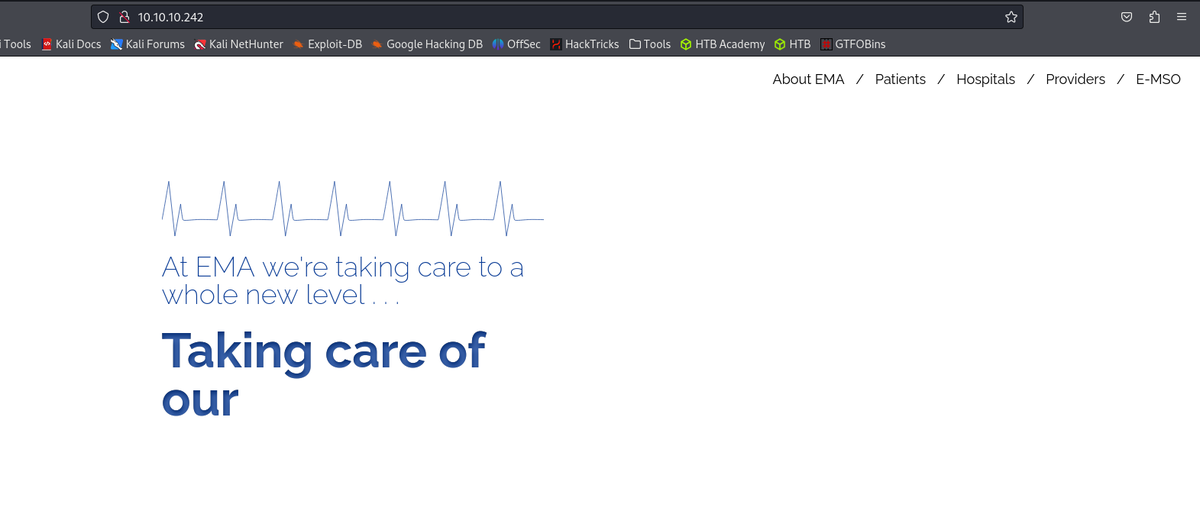
Task: Open the E-MSO nav link
Action: click(1158, 79)
